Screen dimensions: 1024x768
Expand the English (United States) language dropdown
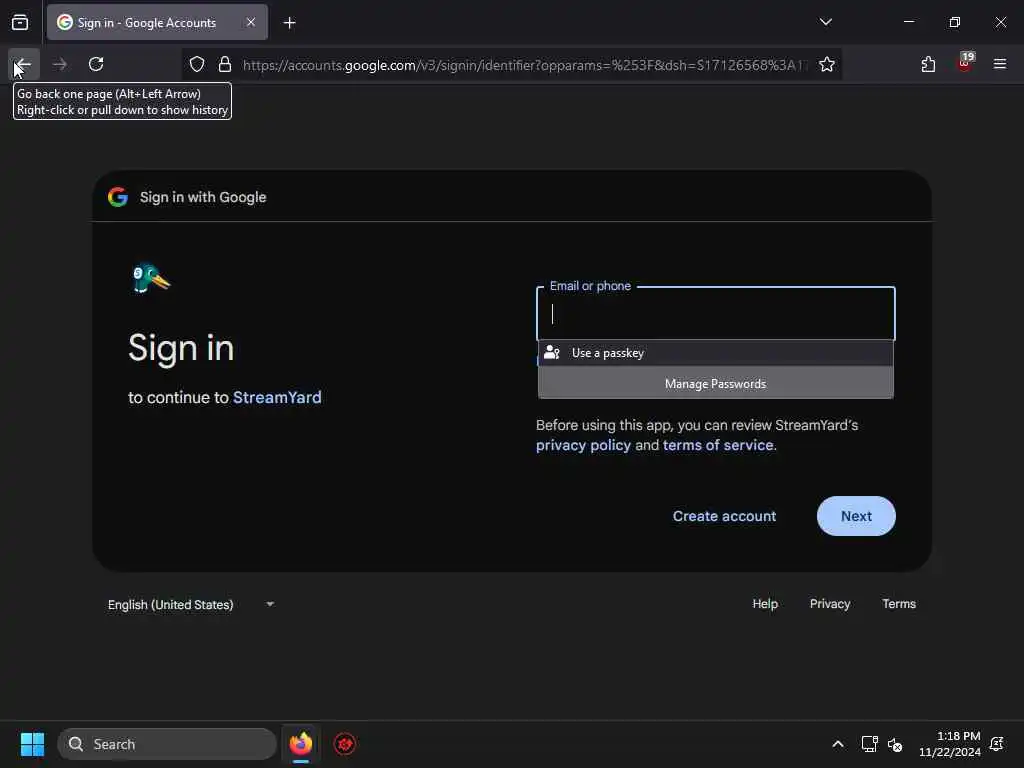tap(191, 605)
